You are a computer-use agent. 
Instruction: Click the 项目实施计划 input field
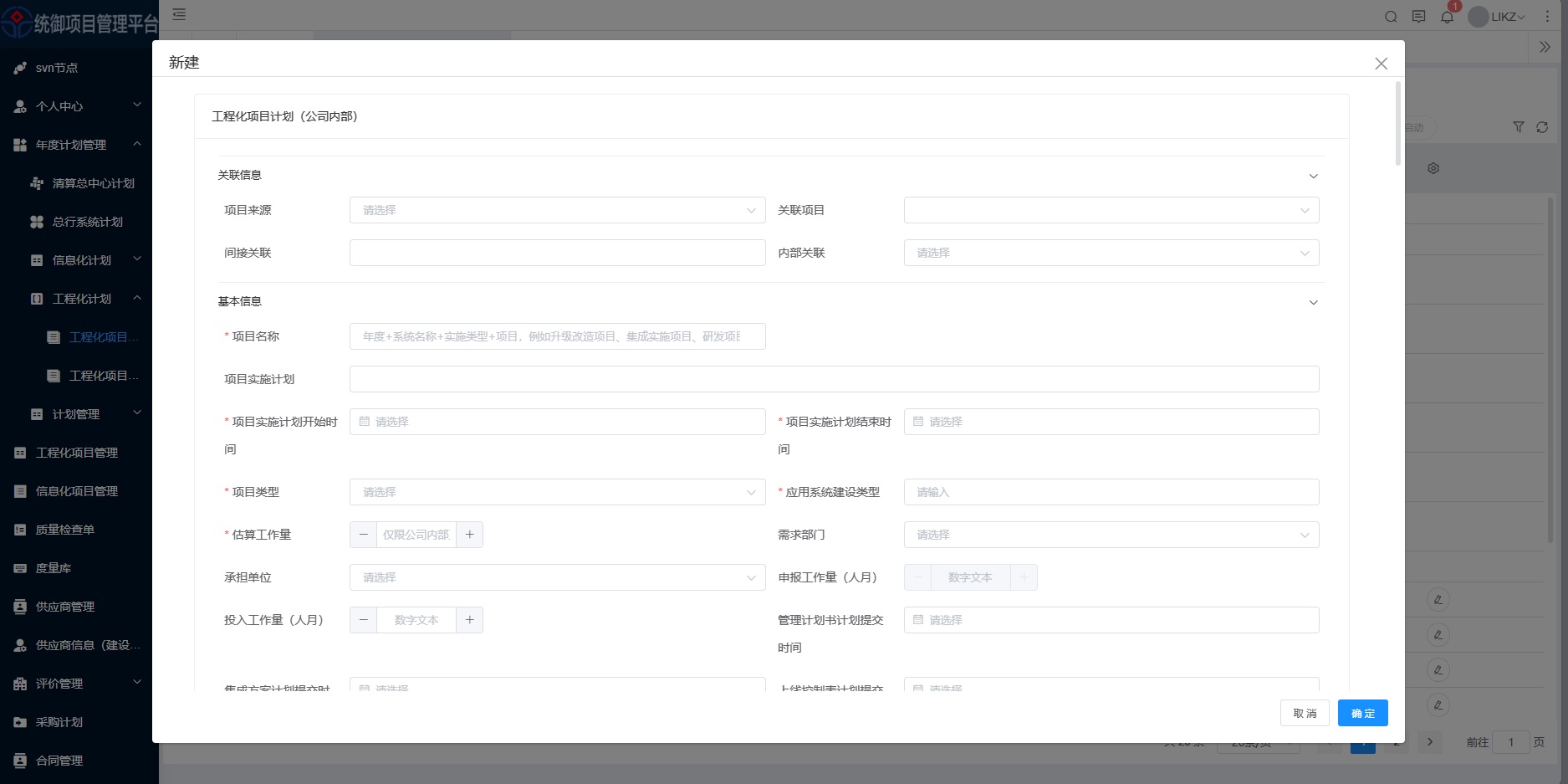[x=835, y=379]
